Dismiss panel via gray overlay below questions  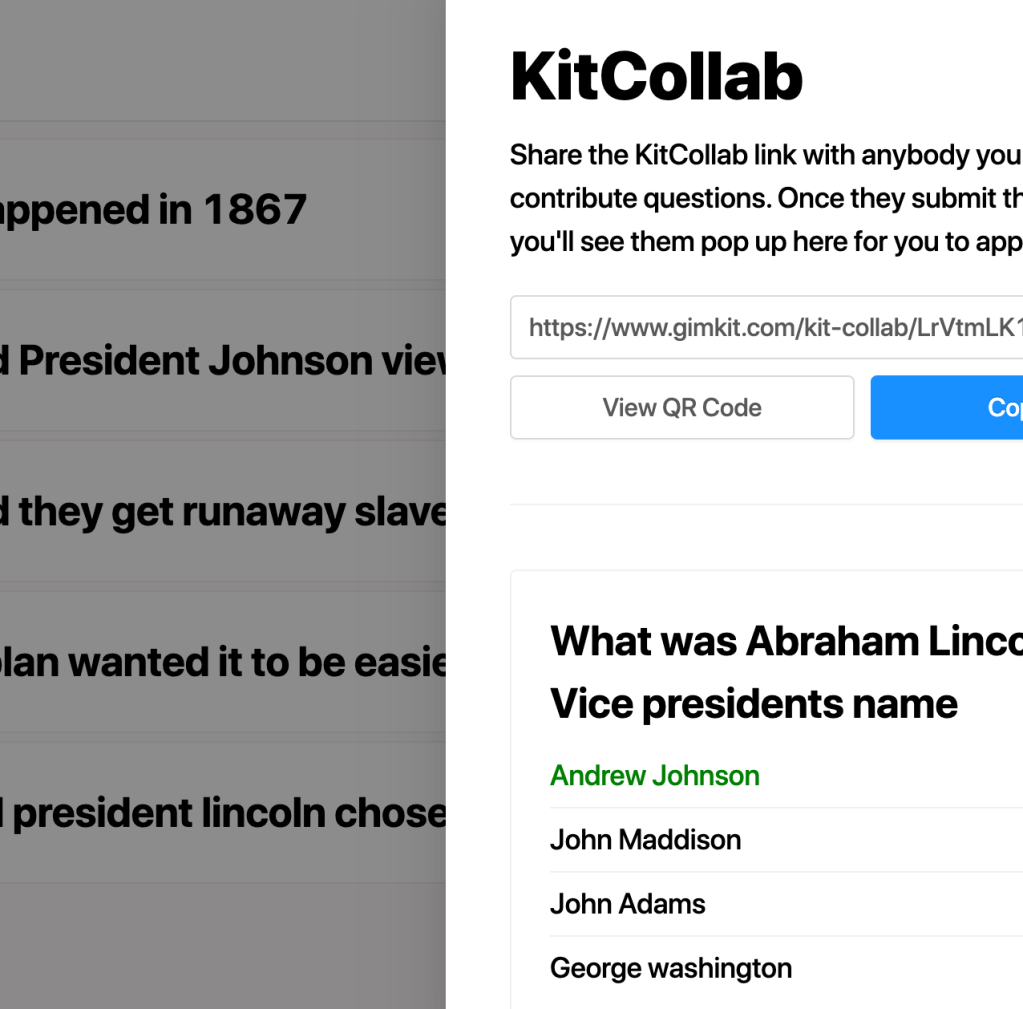(220, 950)
